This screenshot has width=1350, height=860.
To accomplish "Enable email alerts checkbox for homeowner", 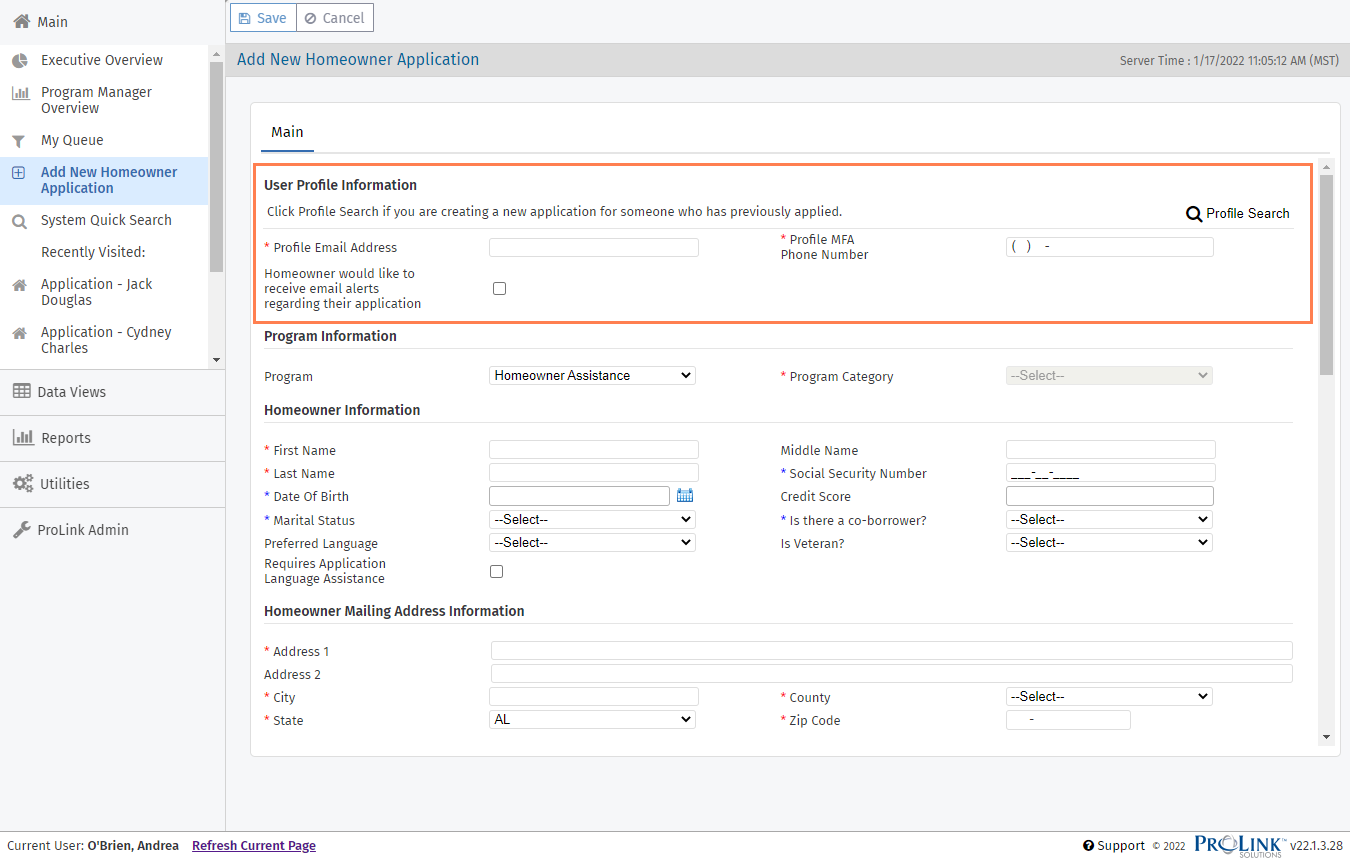I will tap(500, 289).
